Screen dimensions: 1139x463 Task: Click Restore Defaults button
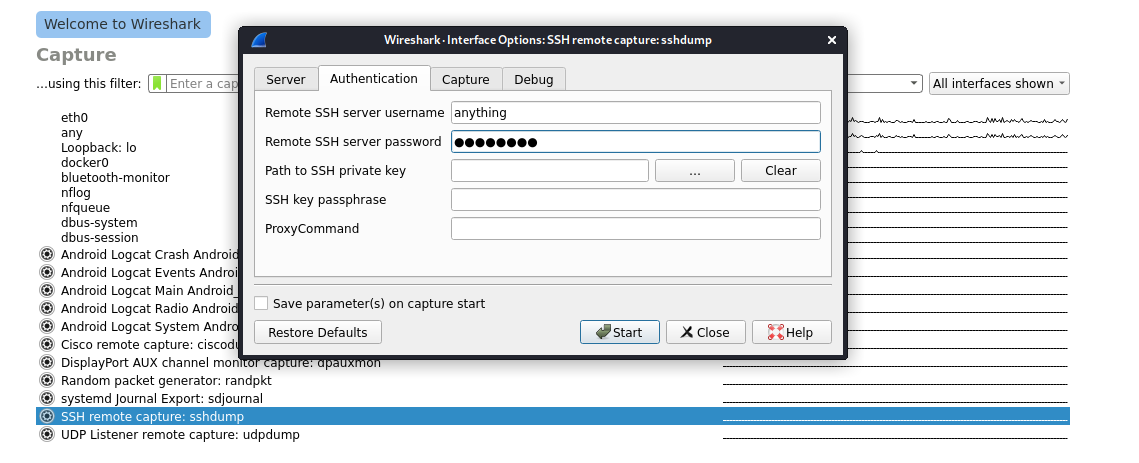point(317,332)
